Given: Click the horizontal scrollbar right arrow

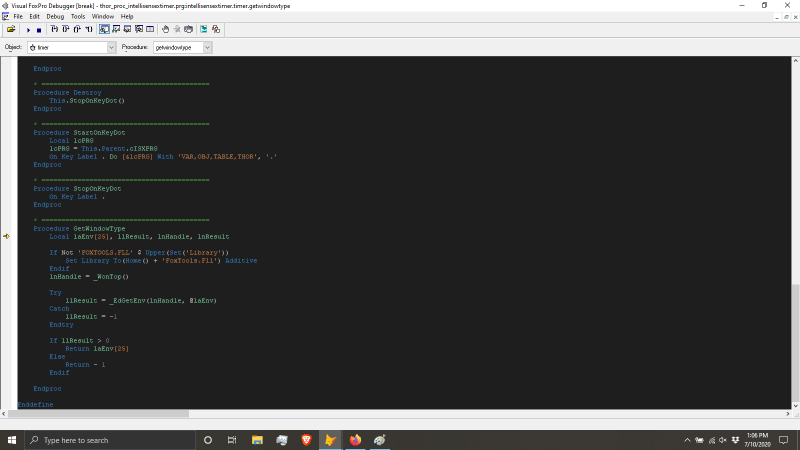Looking at the screenshot, I should (788, 414).
